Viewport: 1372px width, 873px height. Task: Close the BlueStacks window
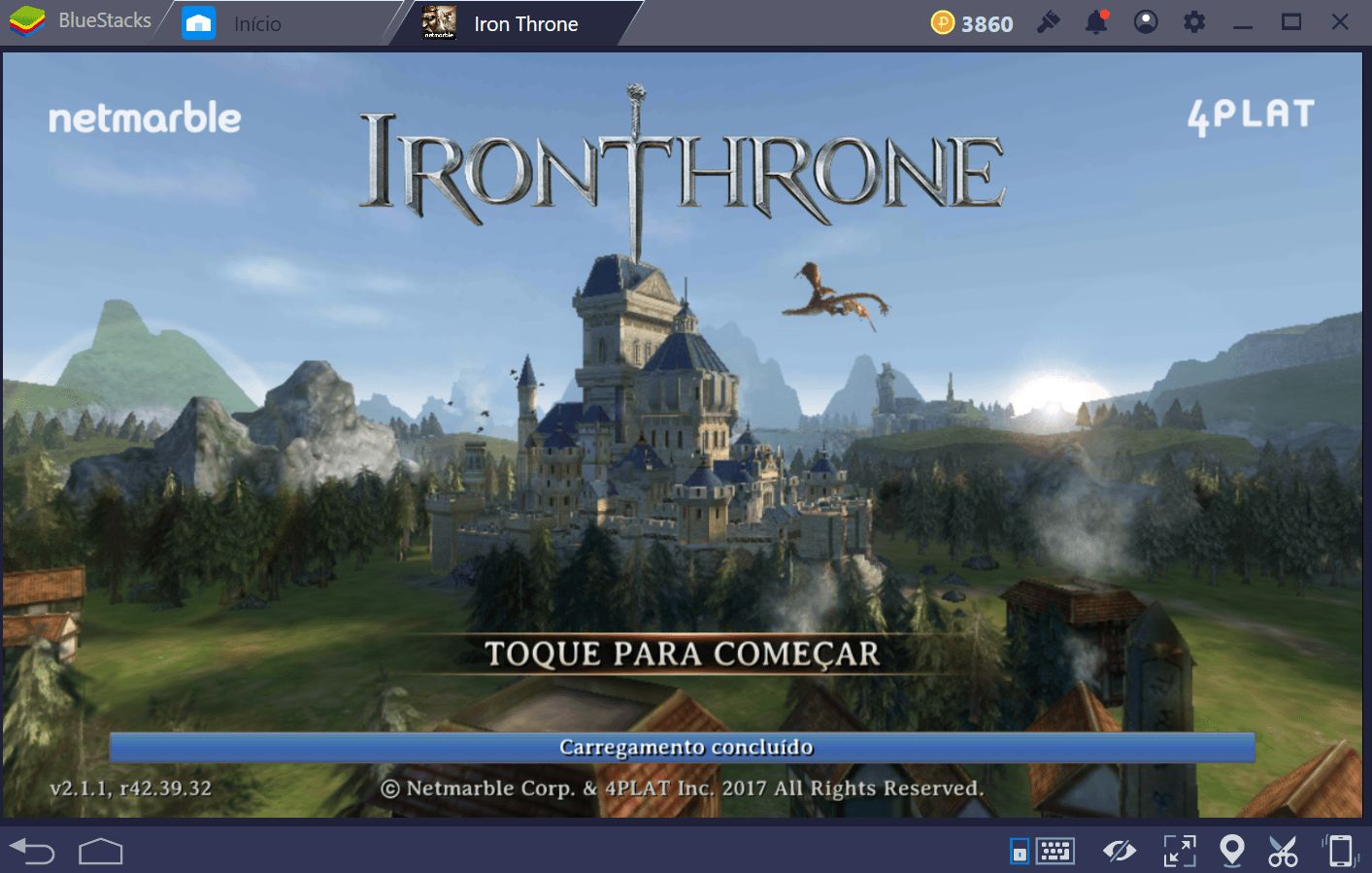(x=1340, y=22)
